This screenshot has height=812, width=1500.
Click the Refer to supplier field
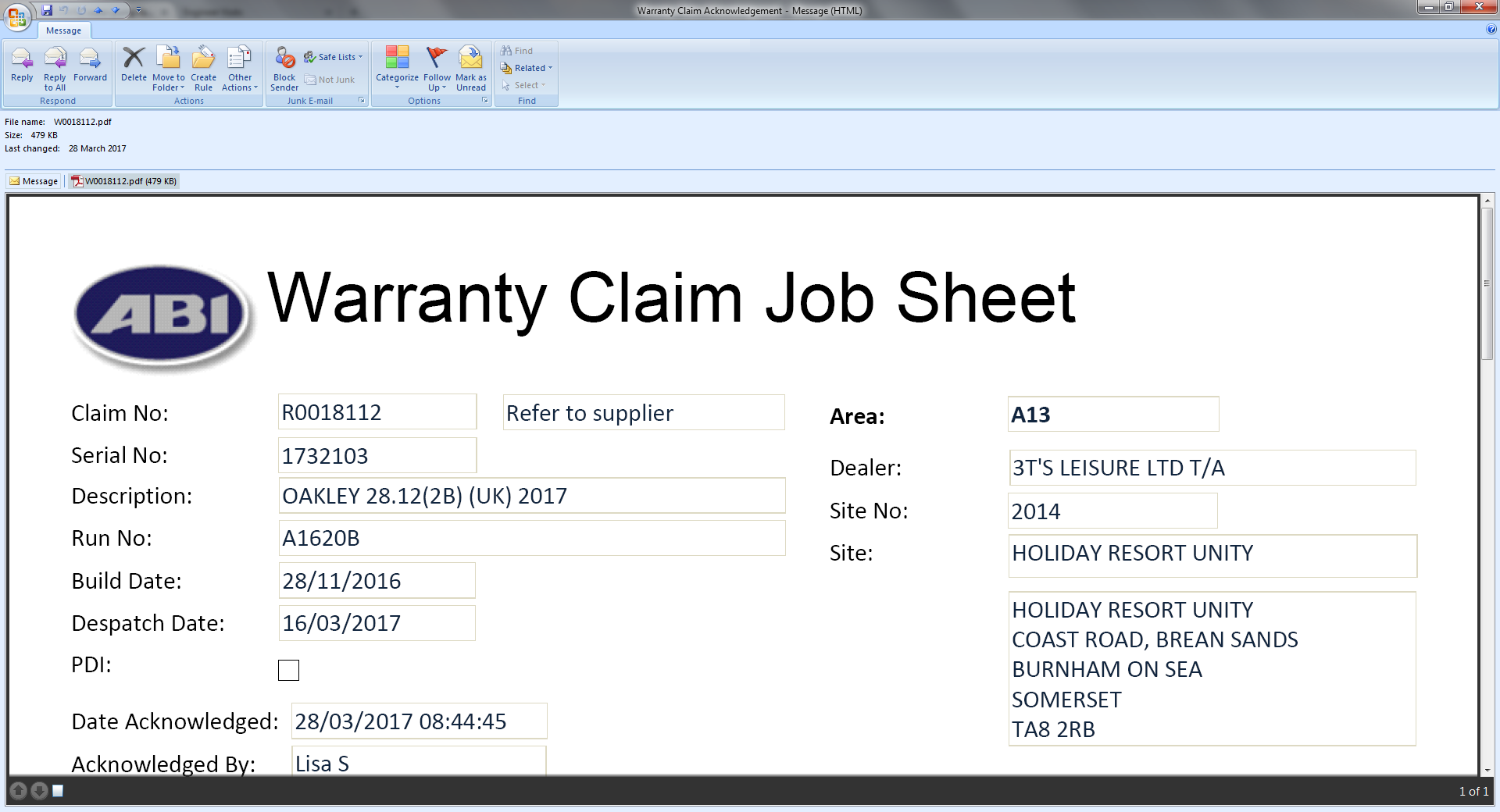point(644,412)
